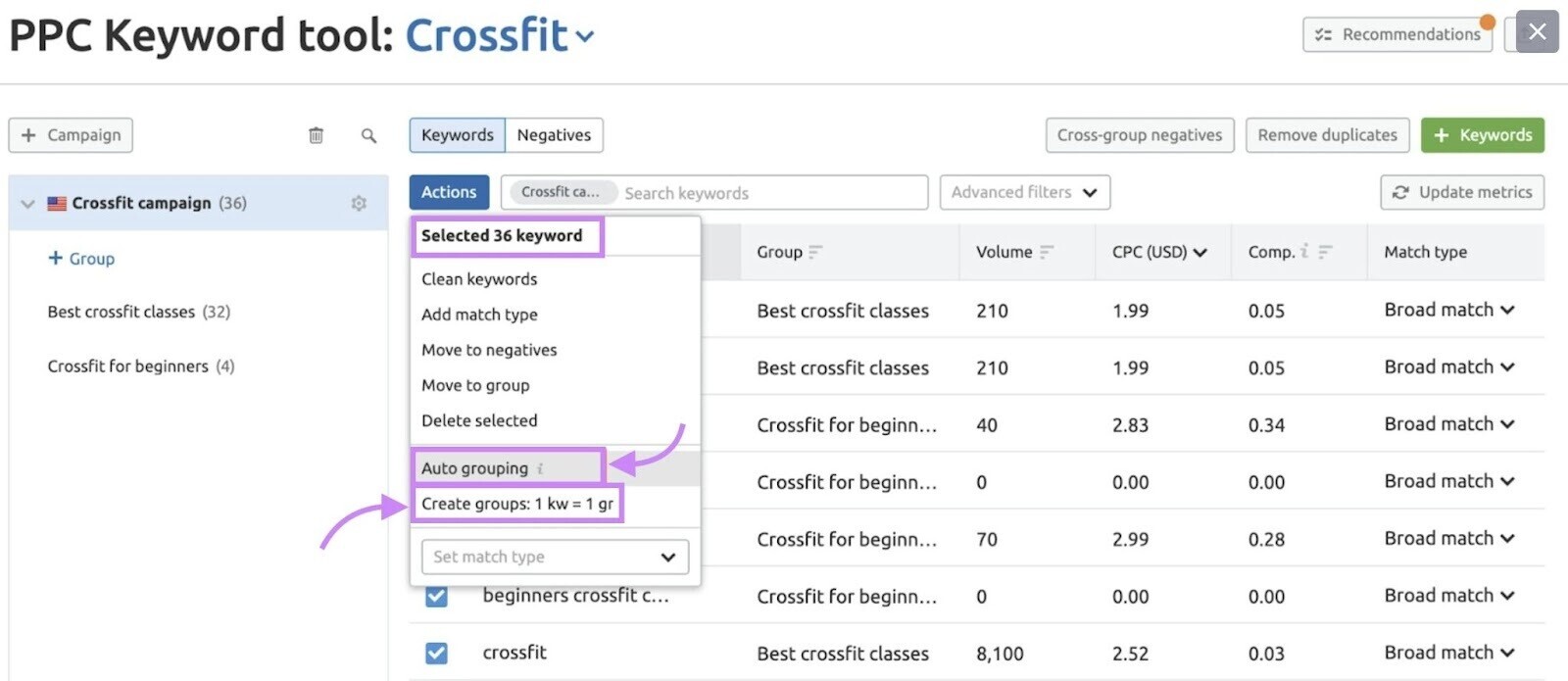
Task: Click the 8,100 volume cell
Action: click(1000, 654)
